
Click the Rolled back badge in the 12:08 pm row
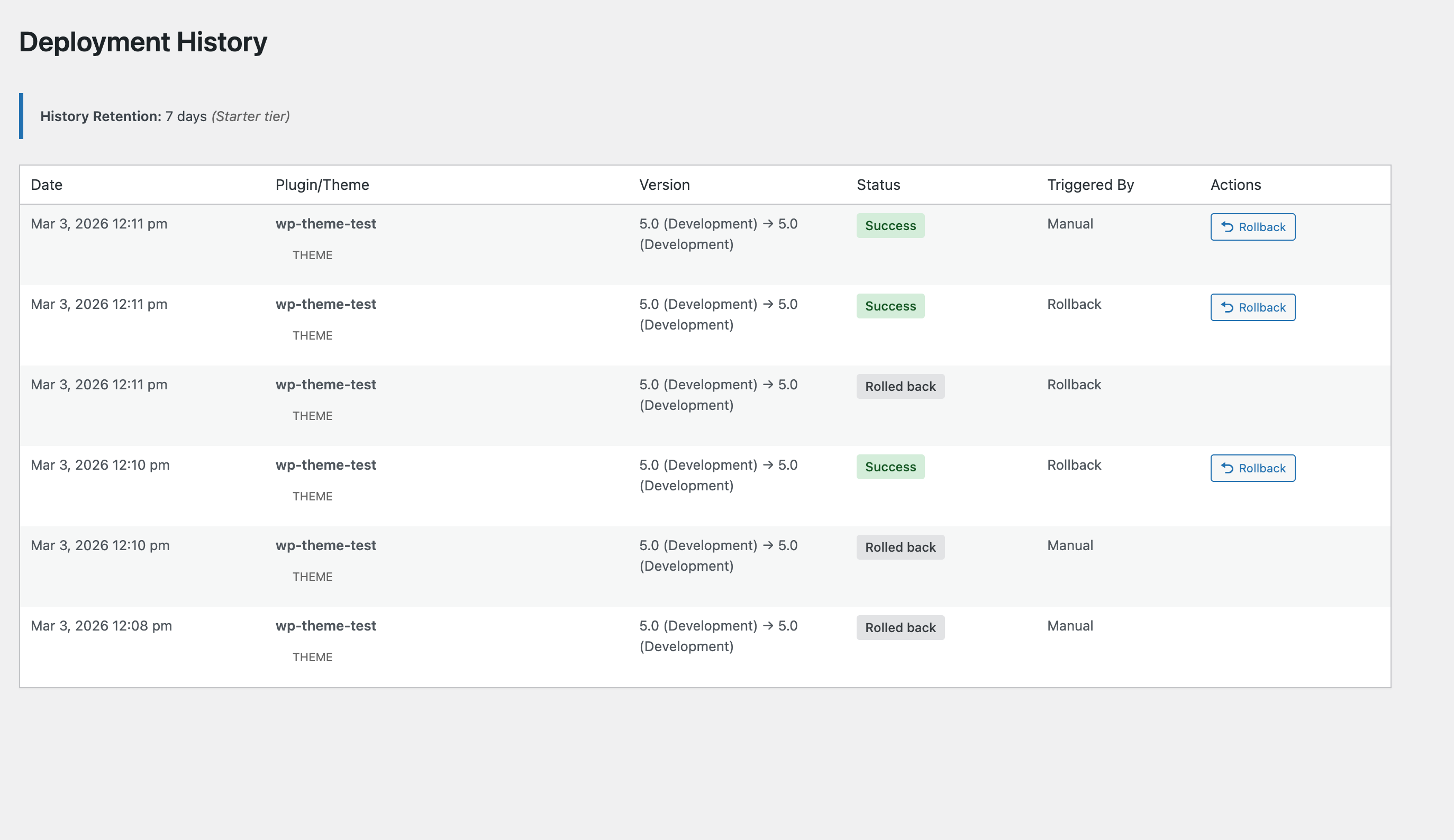click(900, 628)
